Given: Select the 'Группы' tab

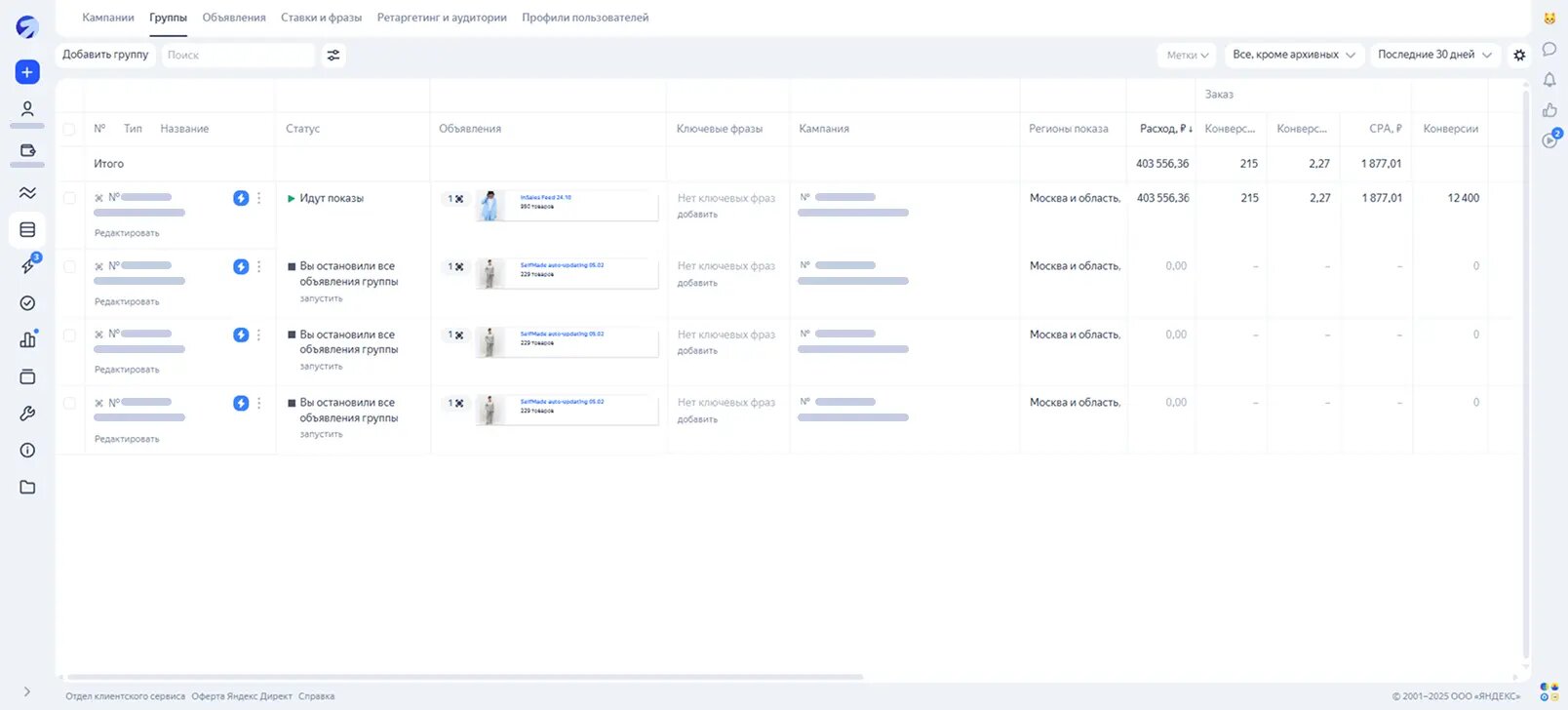Looking at the screenshot, I should [x=168, y=18].
